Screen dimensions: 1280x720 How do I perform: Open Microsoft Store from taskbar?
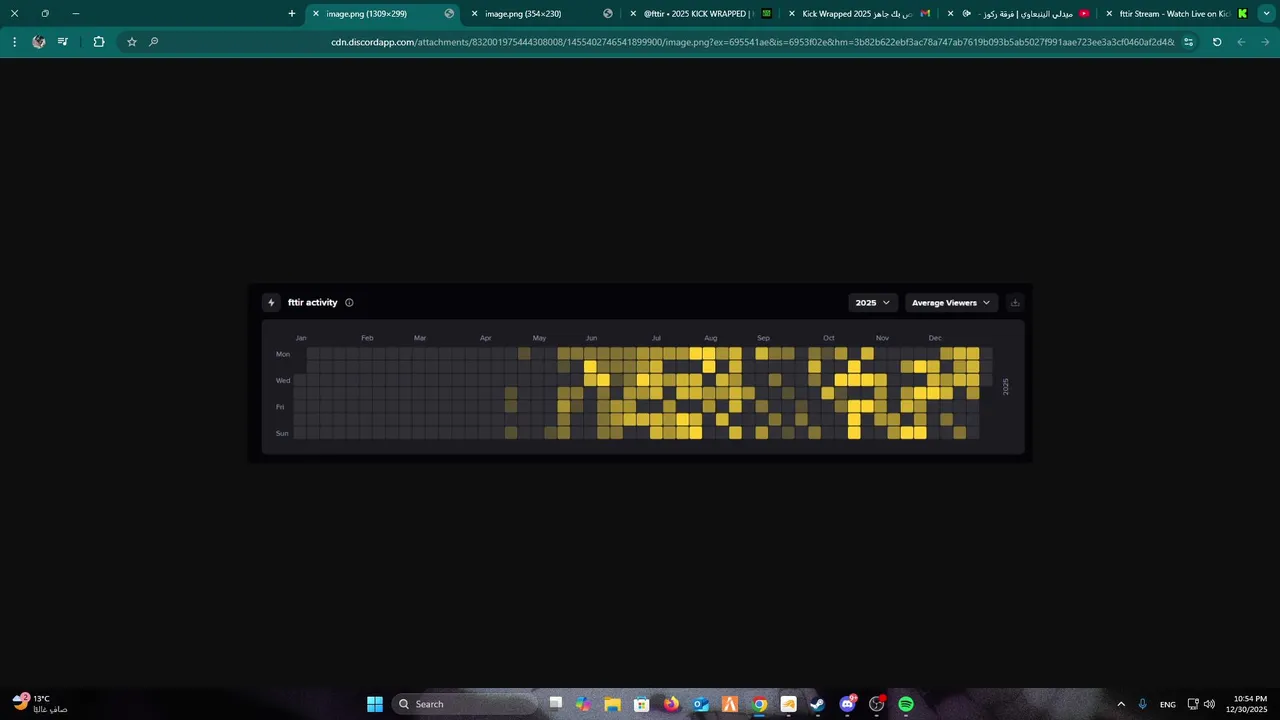click(x=642, y=704)
